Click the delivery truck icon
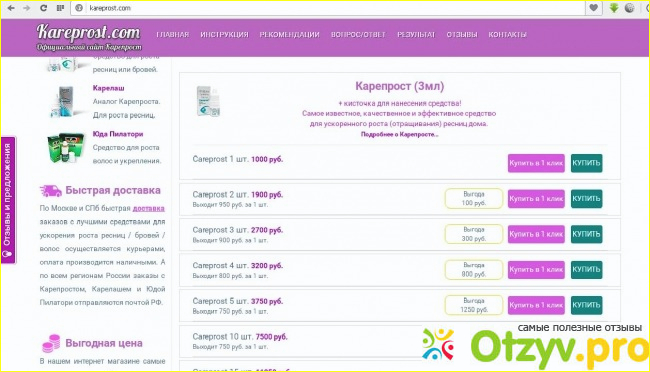The image size is (650, 372). 51,191
